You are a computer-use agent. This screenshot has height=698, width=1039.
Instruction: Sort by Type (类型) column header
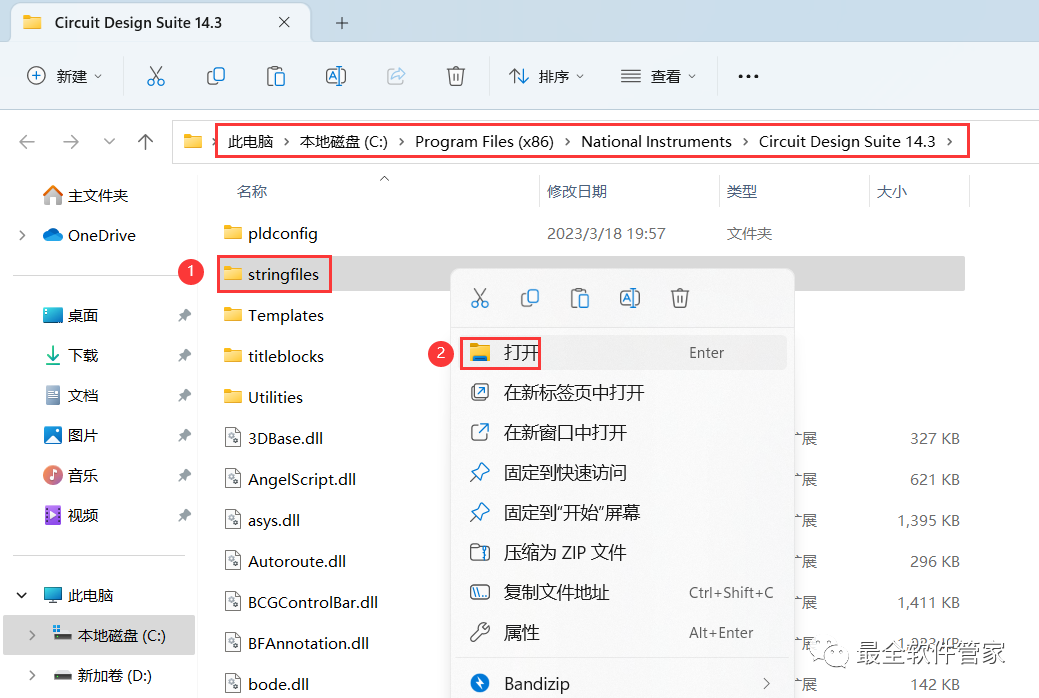(x=741, y=192)
